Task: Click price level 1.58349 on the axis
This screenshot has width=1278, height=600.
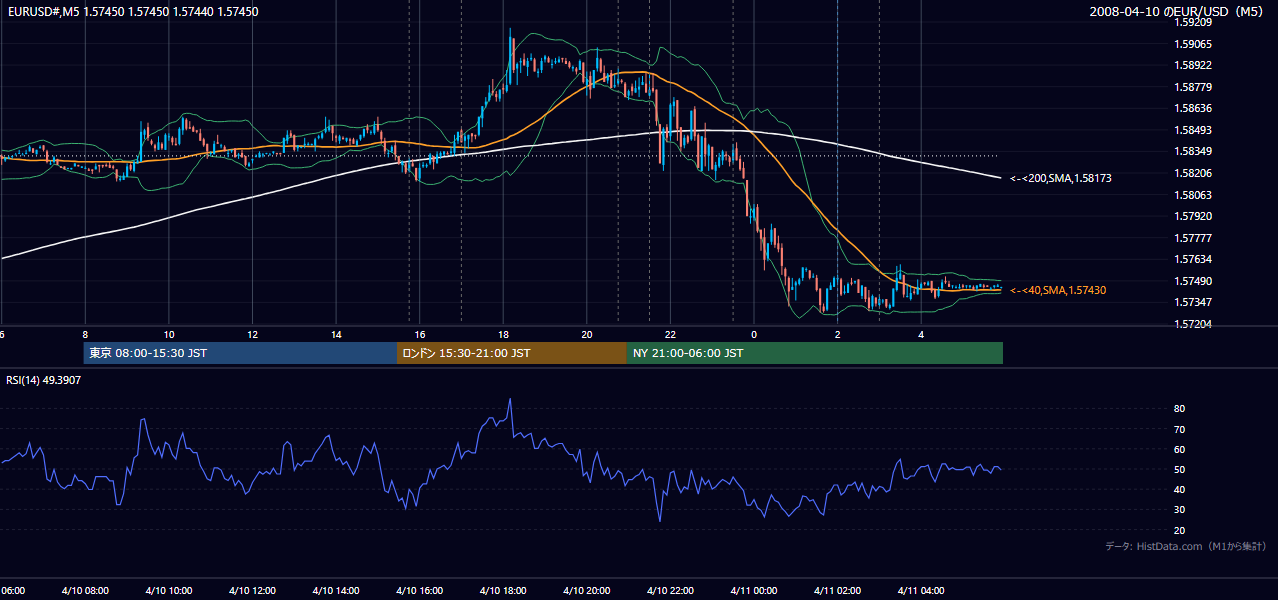Action: coord(1192,151)
